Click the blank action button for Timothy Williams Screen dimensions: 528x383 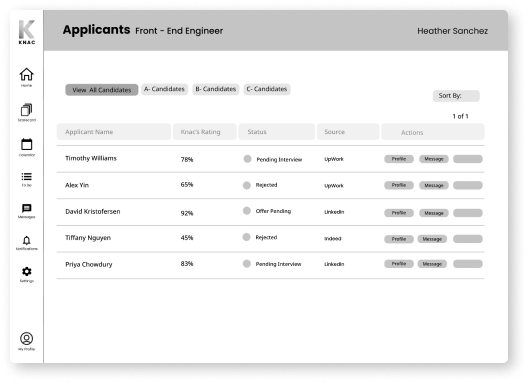click(x=468, y=159)
